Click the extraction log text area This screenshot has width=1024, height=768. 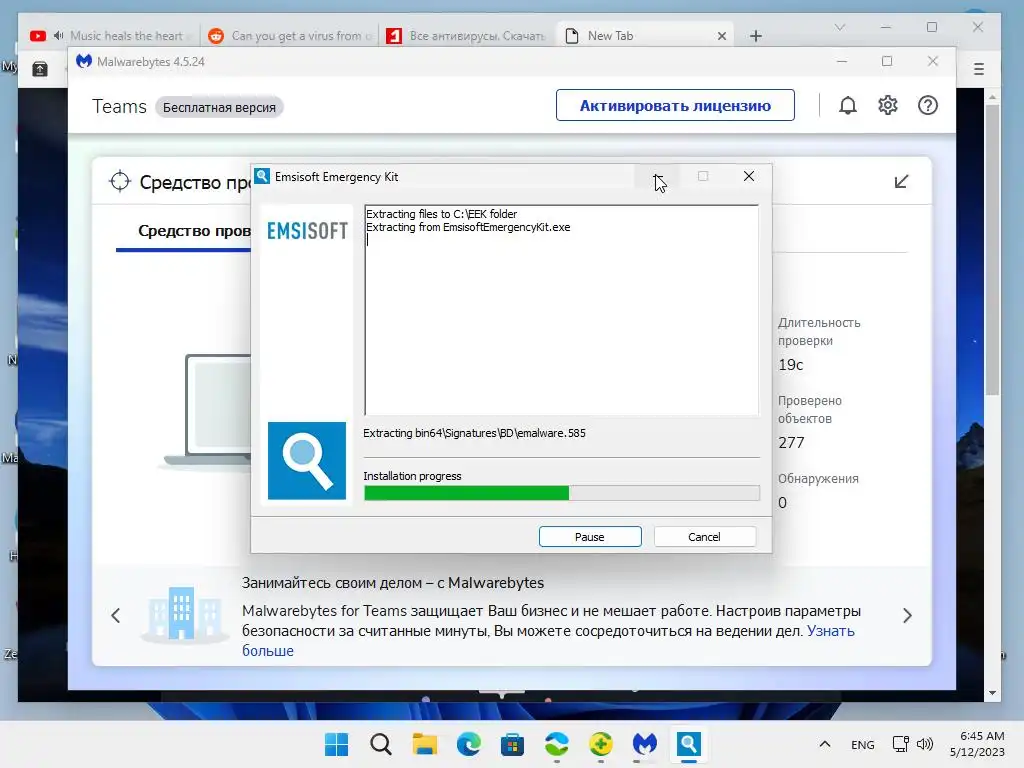[x=562, y=310]
